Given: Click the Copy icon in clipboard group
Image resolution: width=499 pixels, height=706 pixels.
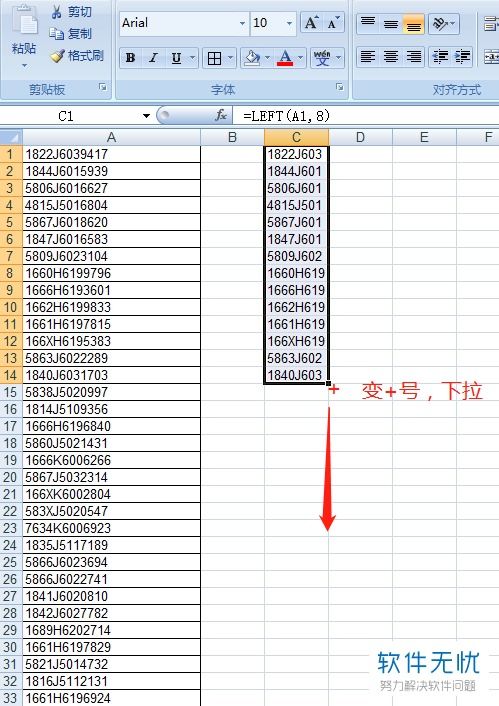Looking at the screenshot, I should 56,33.
